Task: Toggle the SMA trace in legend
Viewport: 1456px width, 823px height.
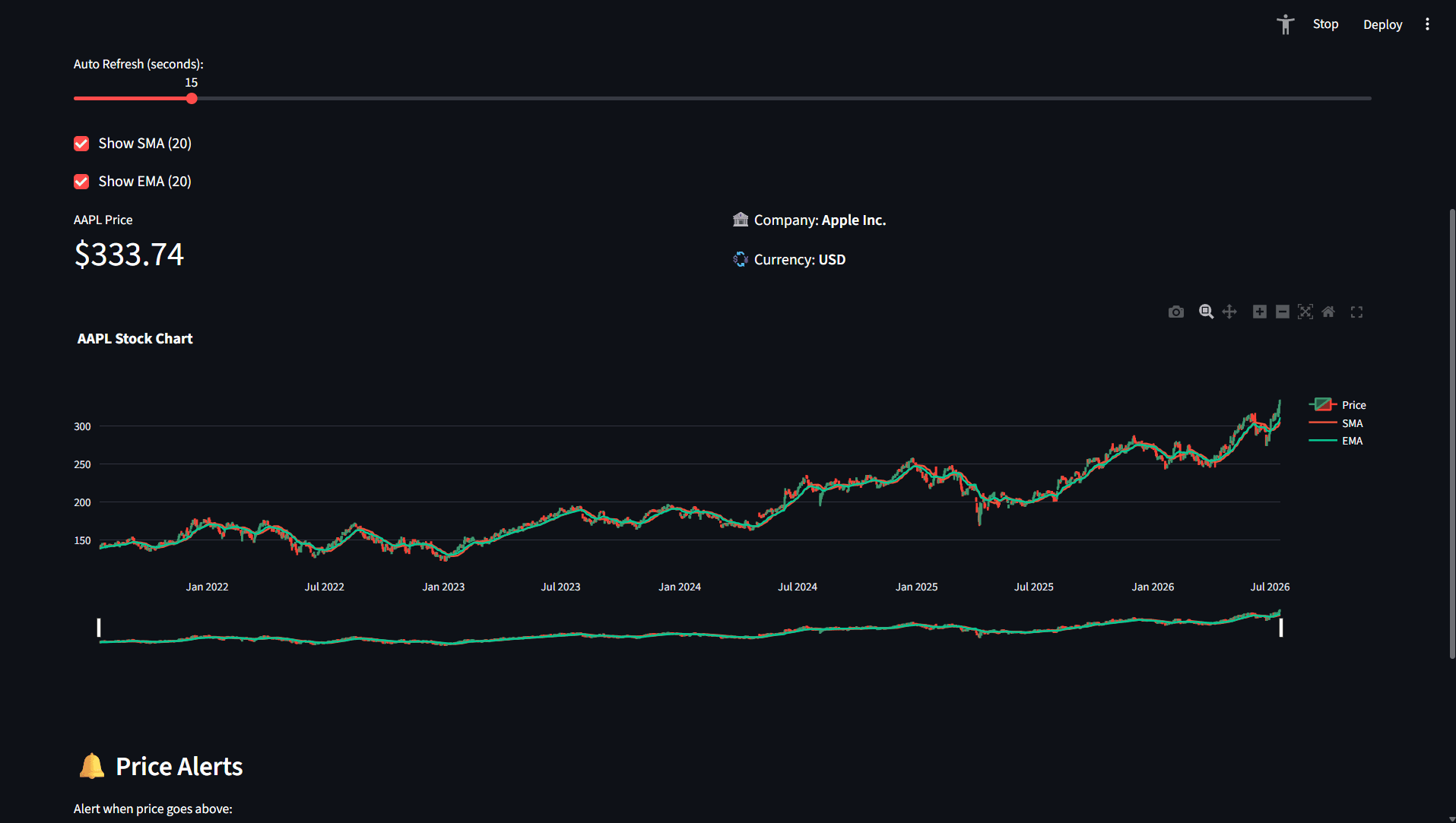Action: click(1336, 423)
